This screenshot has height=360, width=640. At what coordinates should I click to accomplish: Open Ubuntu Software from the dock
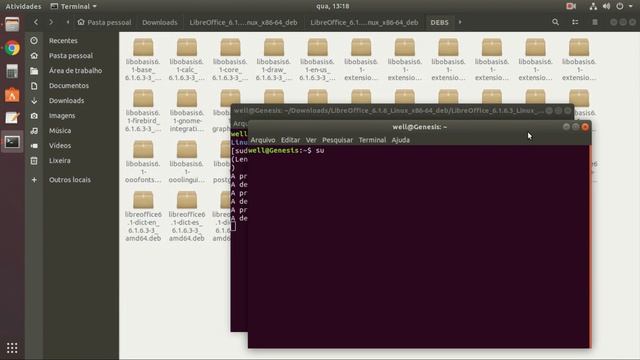[12, 95]
